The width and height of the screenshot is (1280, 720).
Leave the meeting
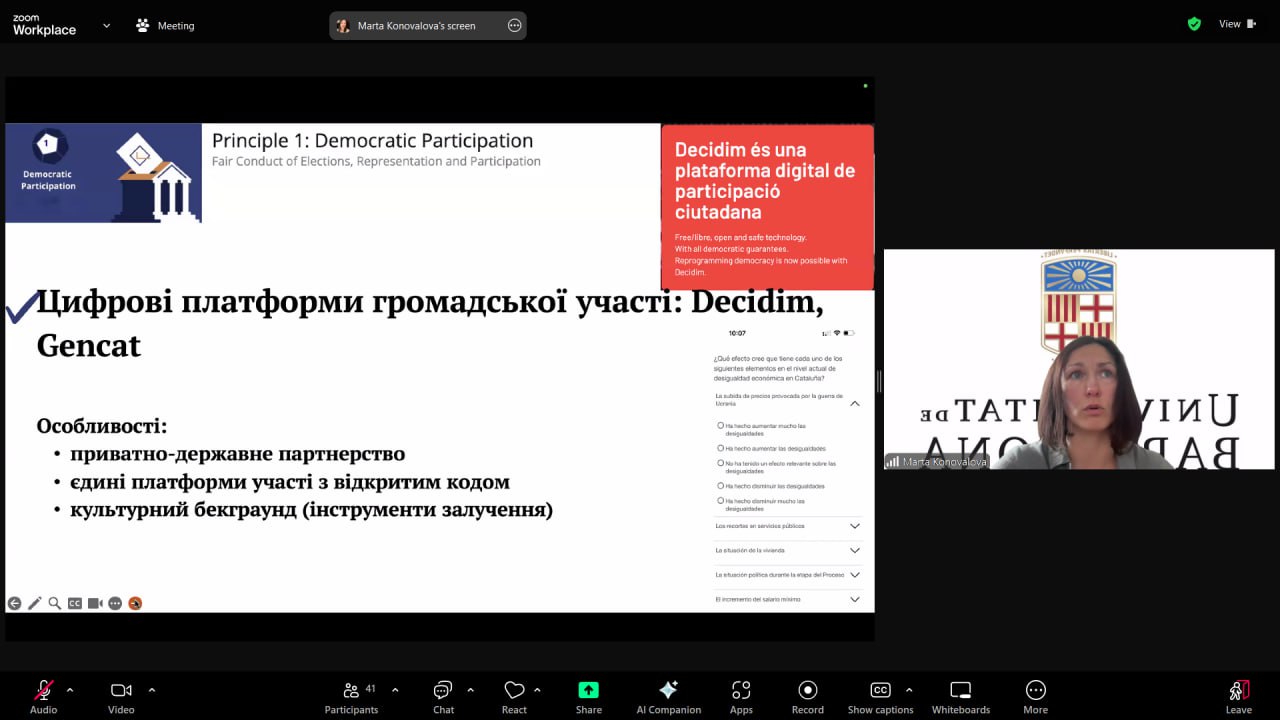(1239, 696)
